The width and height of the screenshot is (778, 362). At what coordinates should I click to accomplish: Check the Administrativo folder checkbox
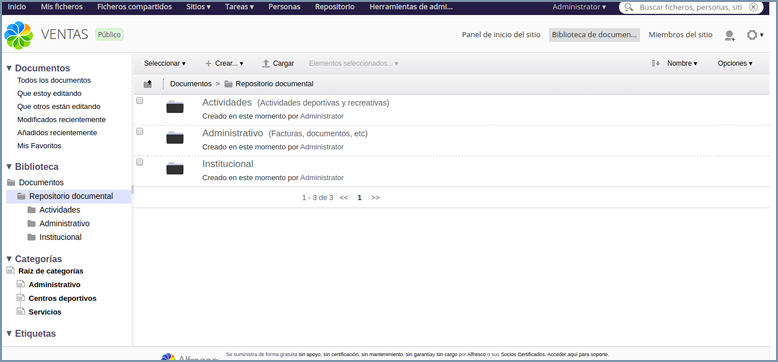pyautogui.click(x=140, y=131)
